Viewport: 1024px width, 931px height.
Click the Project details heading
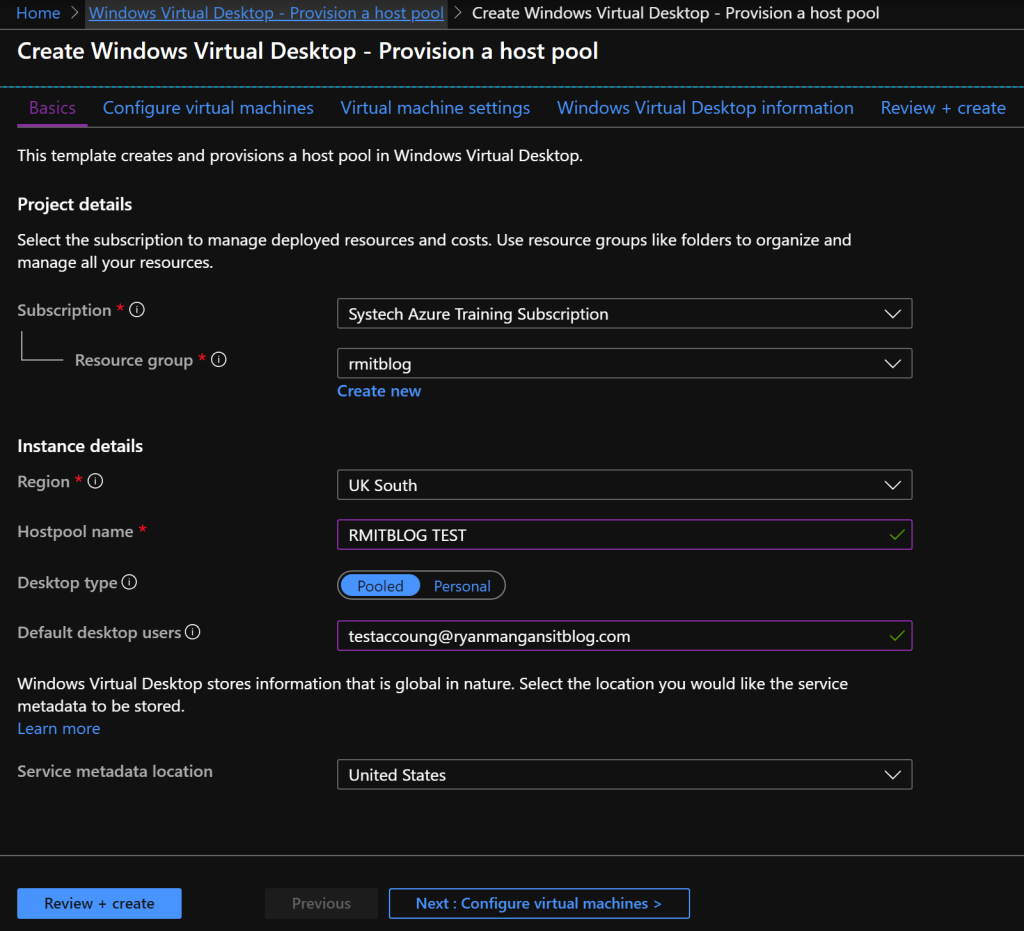pyautogui.click(x=74, y=204)
